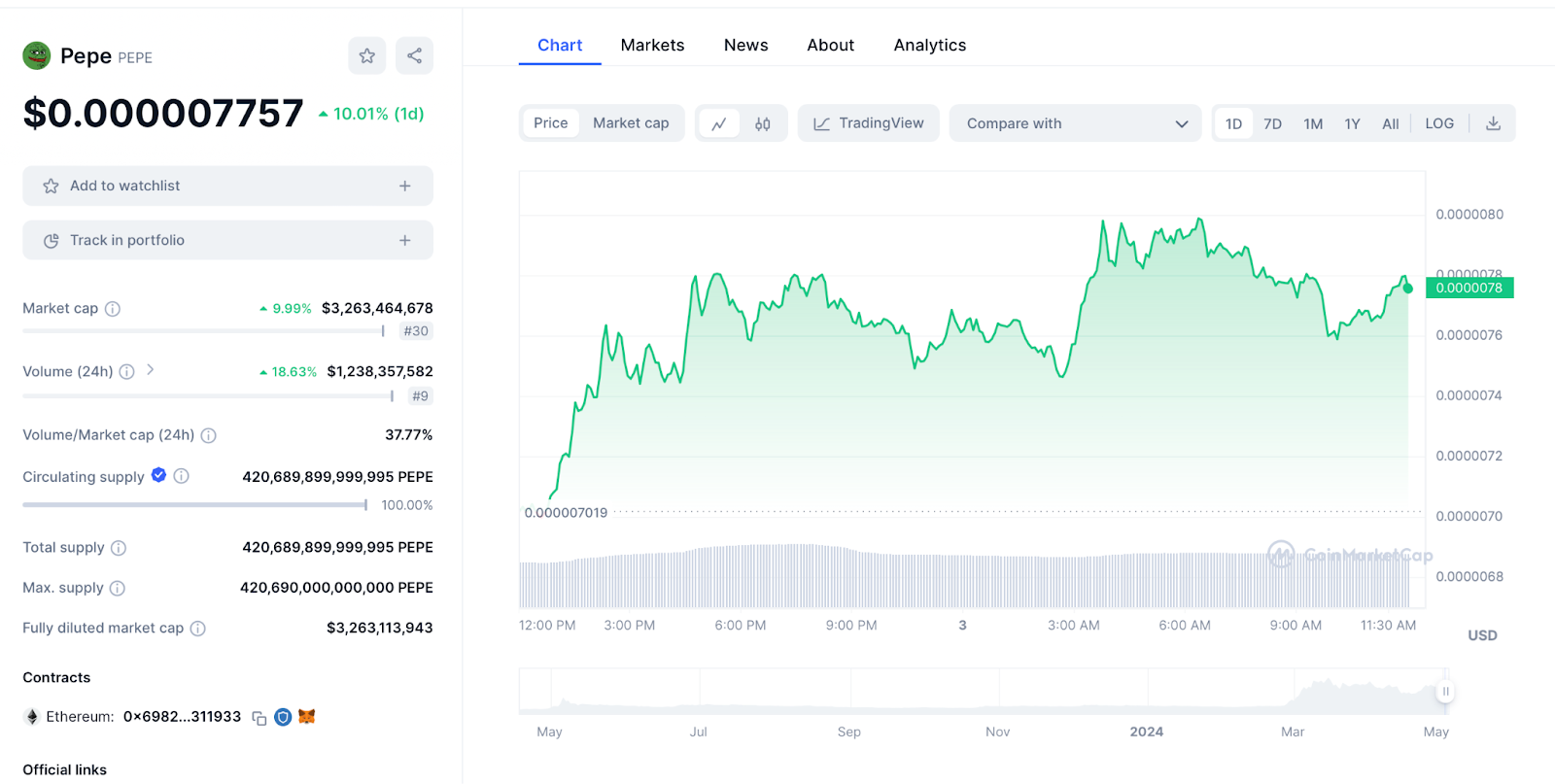The width and height of the screenshot is (1555, 784).
Task: Open the About tab
Action: click(x=830, y=46)
